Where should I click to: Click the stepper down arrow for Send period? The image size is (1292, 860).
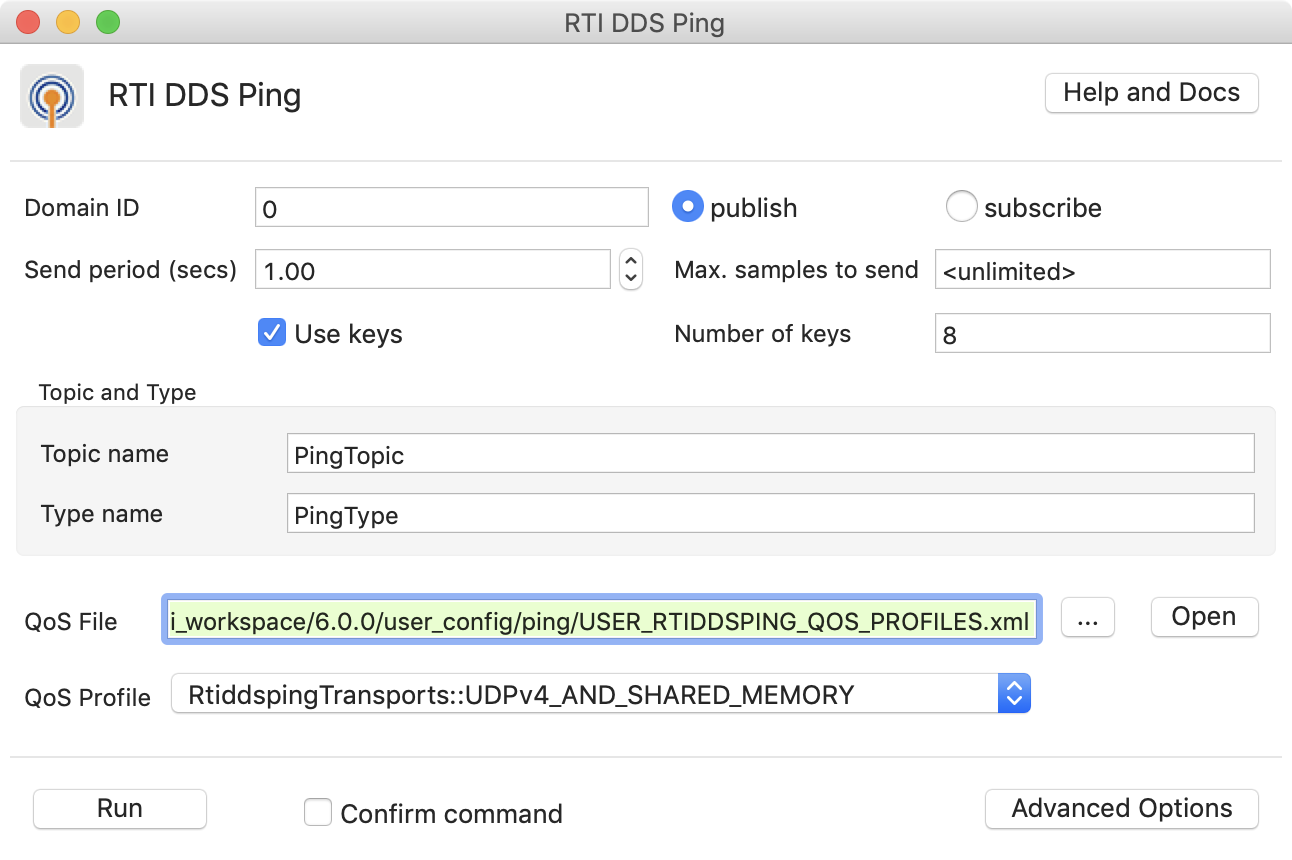[630, 277]
